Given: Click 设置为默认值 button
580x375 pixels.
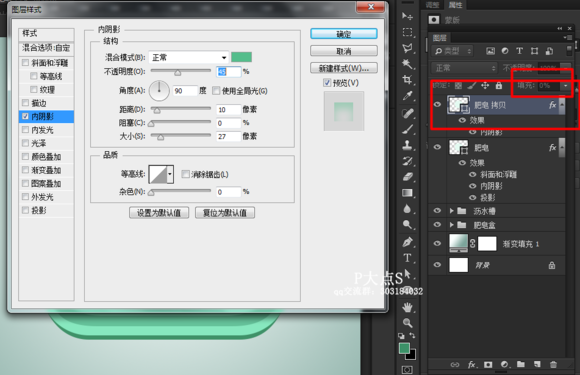Looking at the screenshot, I should [159, 213].
